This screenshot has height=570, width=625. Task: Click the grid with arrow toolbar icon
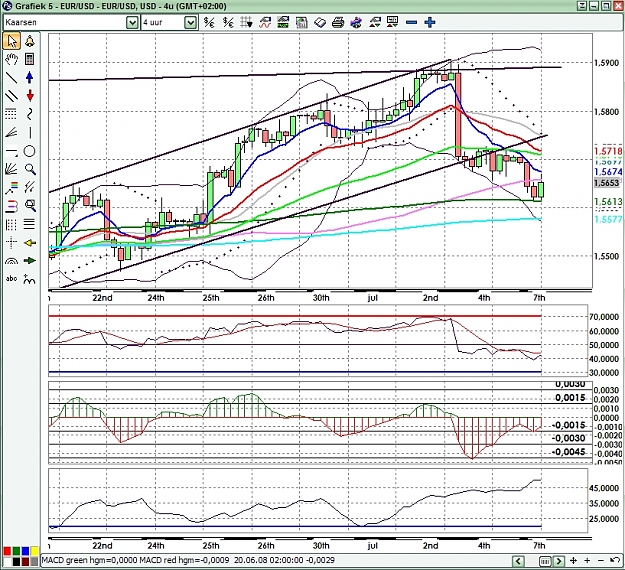[x=246, y=22]
